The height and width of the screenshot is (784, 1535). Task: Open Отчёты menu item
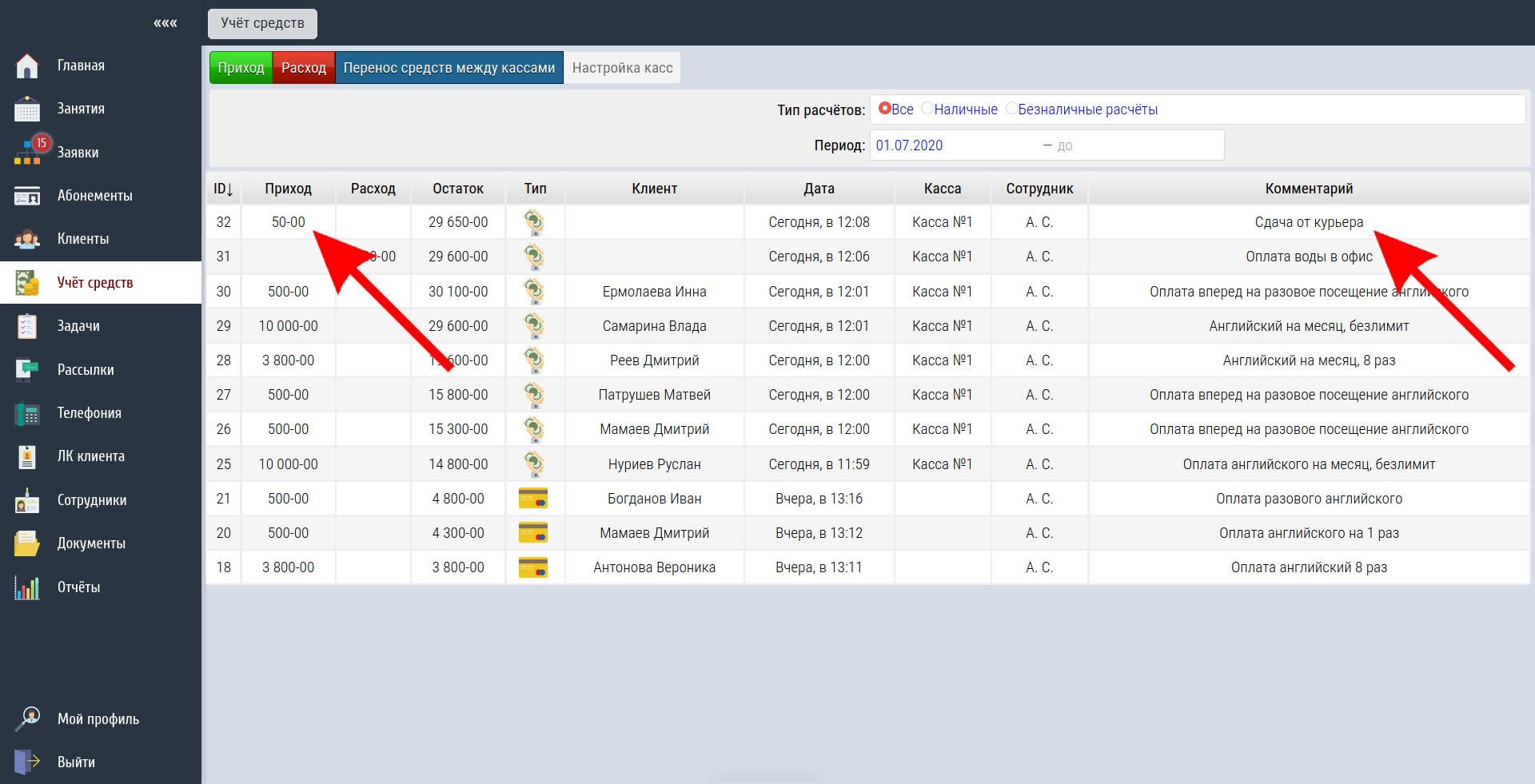point(78,587)
